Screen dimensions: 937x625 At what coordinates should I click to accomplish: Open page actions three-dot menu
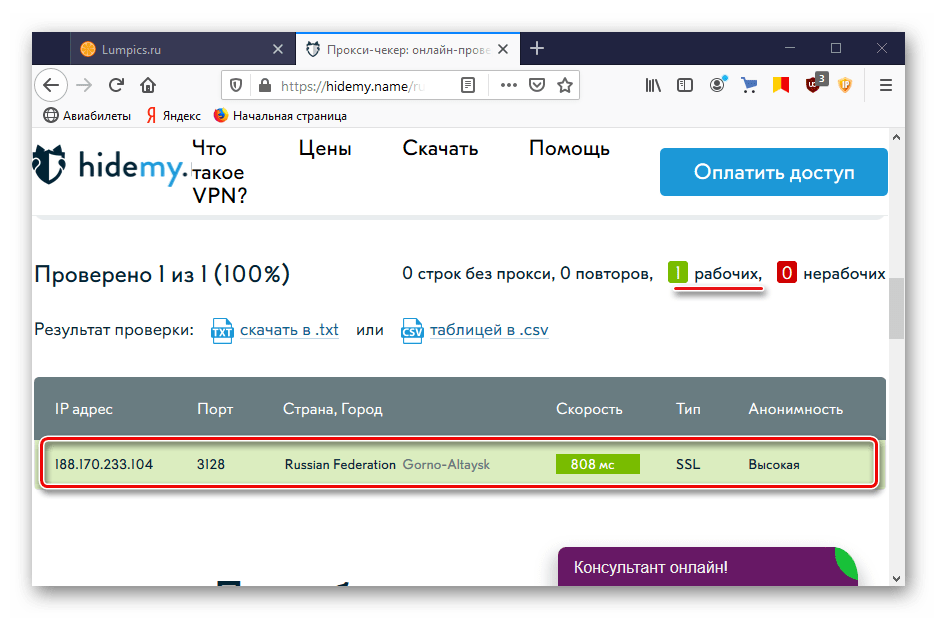509,86
